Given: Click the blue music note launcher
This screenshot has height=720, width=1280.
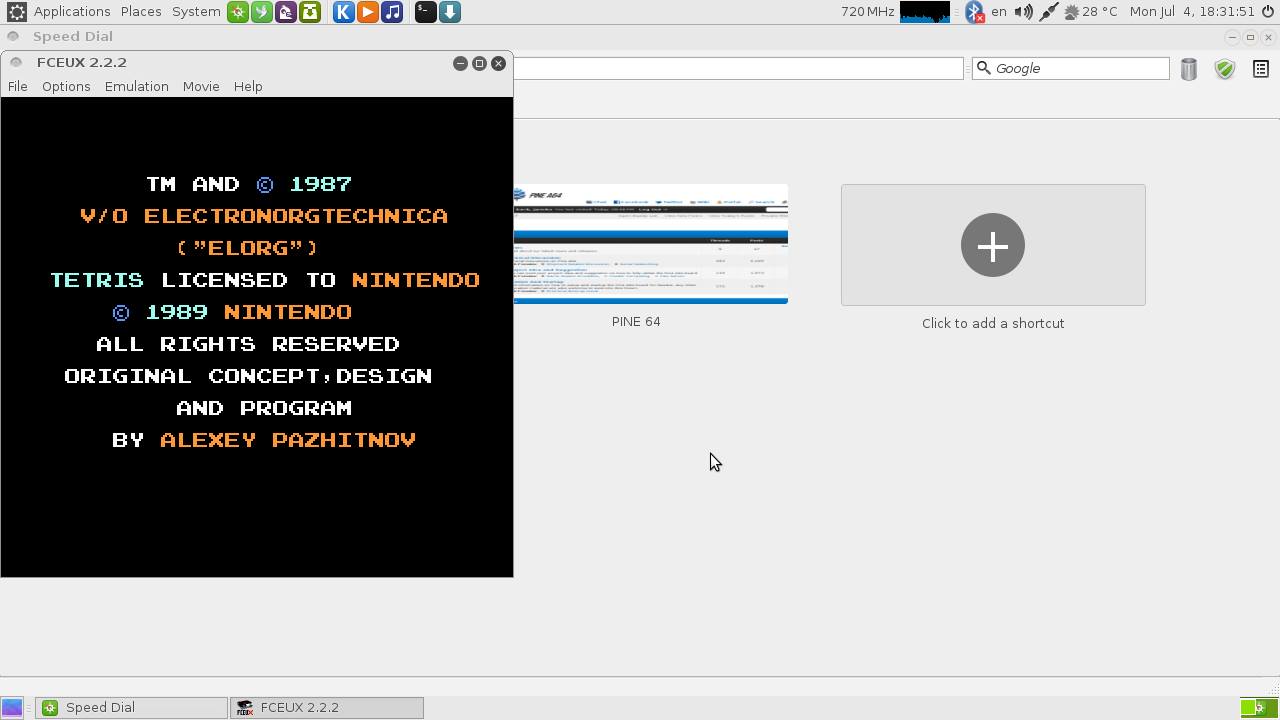Looking at the screenshot, I should click(392, 12).
